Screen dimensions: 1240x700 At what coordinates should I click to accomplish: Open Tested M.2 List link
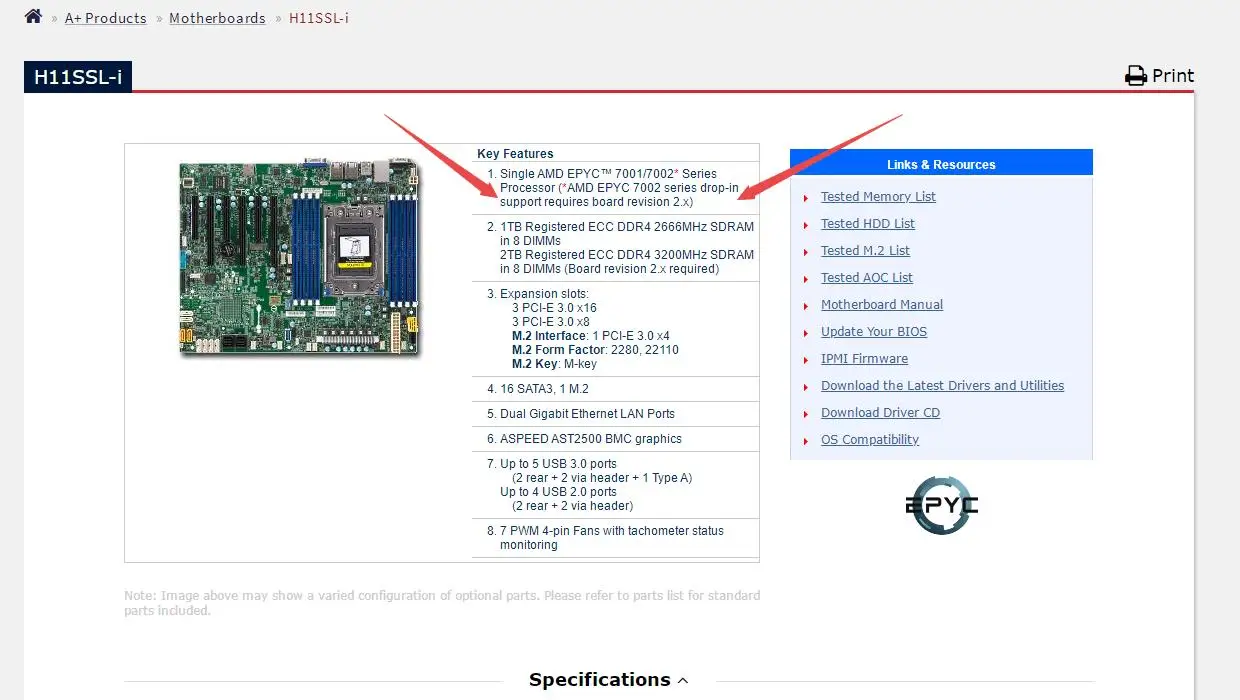pyautogui.click(x=865, y=251)
